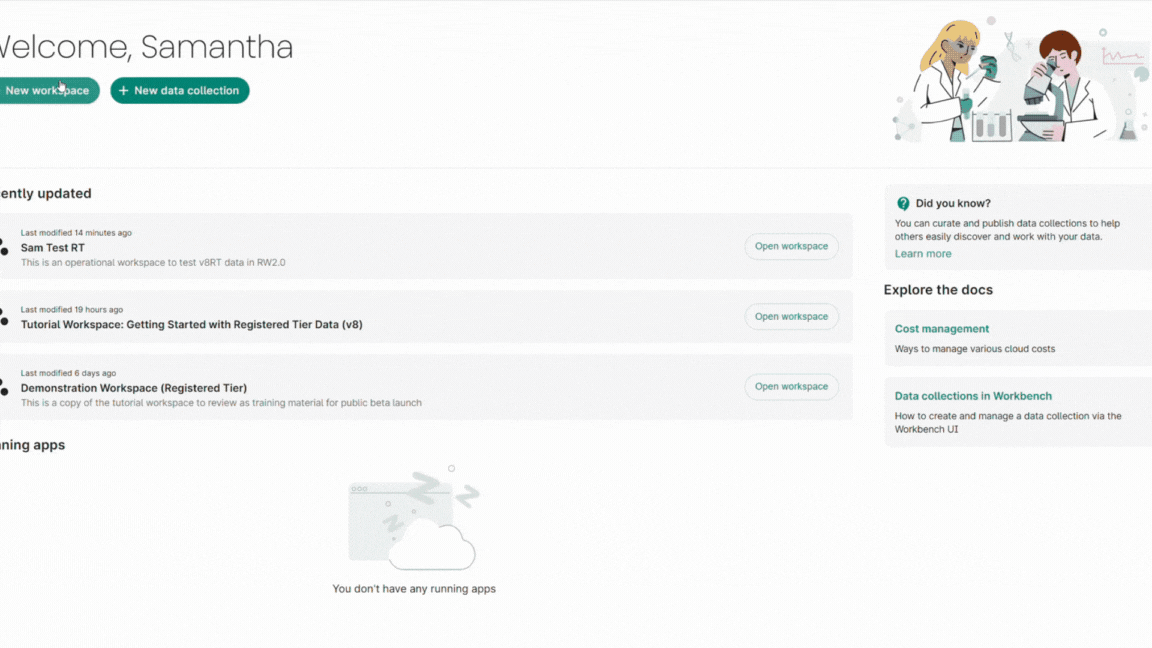Click the sleeping cloud no-apps illustration
Viewport: 1152px width, 648px height.
(414, 518)
